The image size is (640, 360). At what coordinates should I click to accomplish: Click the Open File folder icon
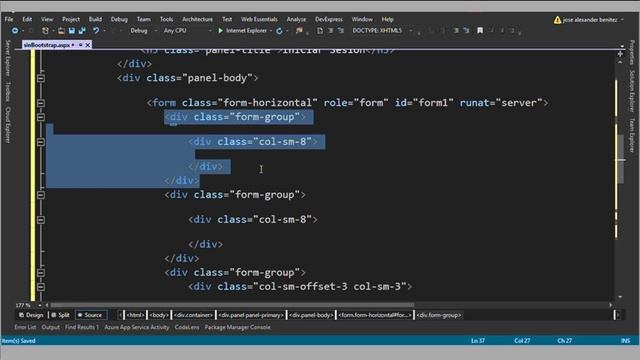61,31
